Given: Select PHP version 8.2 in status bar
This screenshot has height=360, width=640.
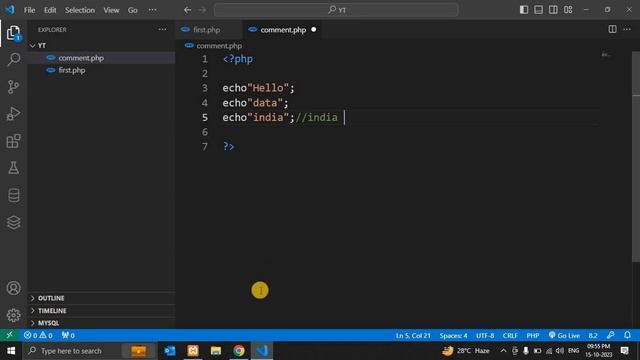Looking at the screenshot, I should coord(593,336).
